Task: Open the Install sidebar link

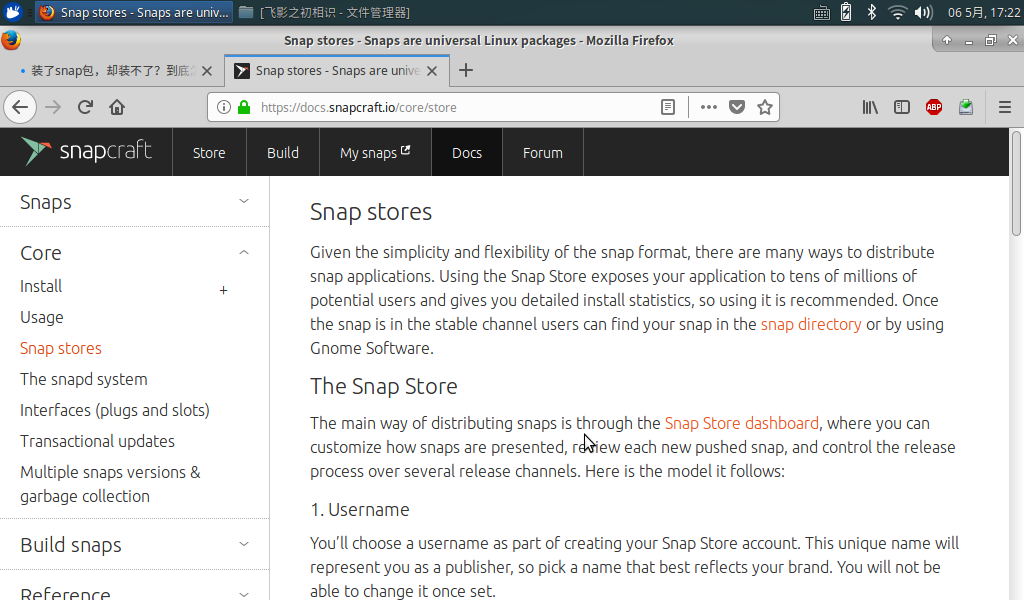Action: (x=41, y=287)
